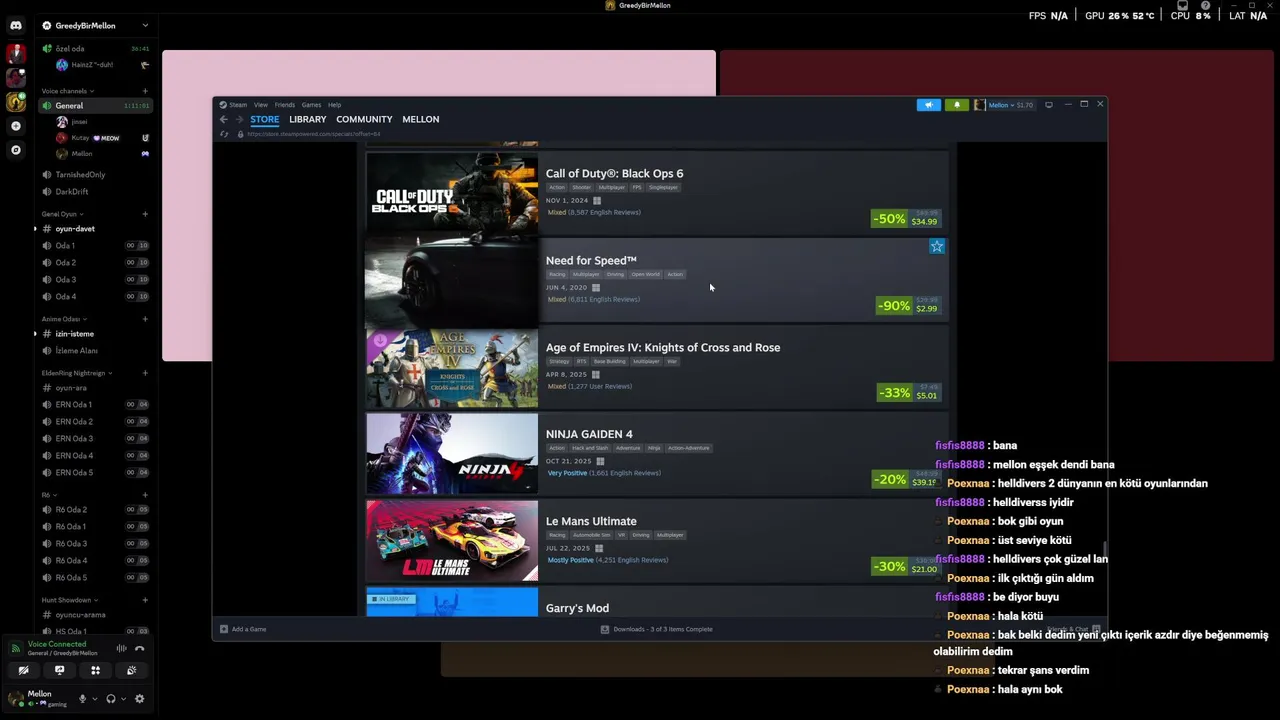Collapse Anime Odası category
The height and width of the screenshot is (720, 1280).
click(63, 319)
